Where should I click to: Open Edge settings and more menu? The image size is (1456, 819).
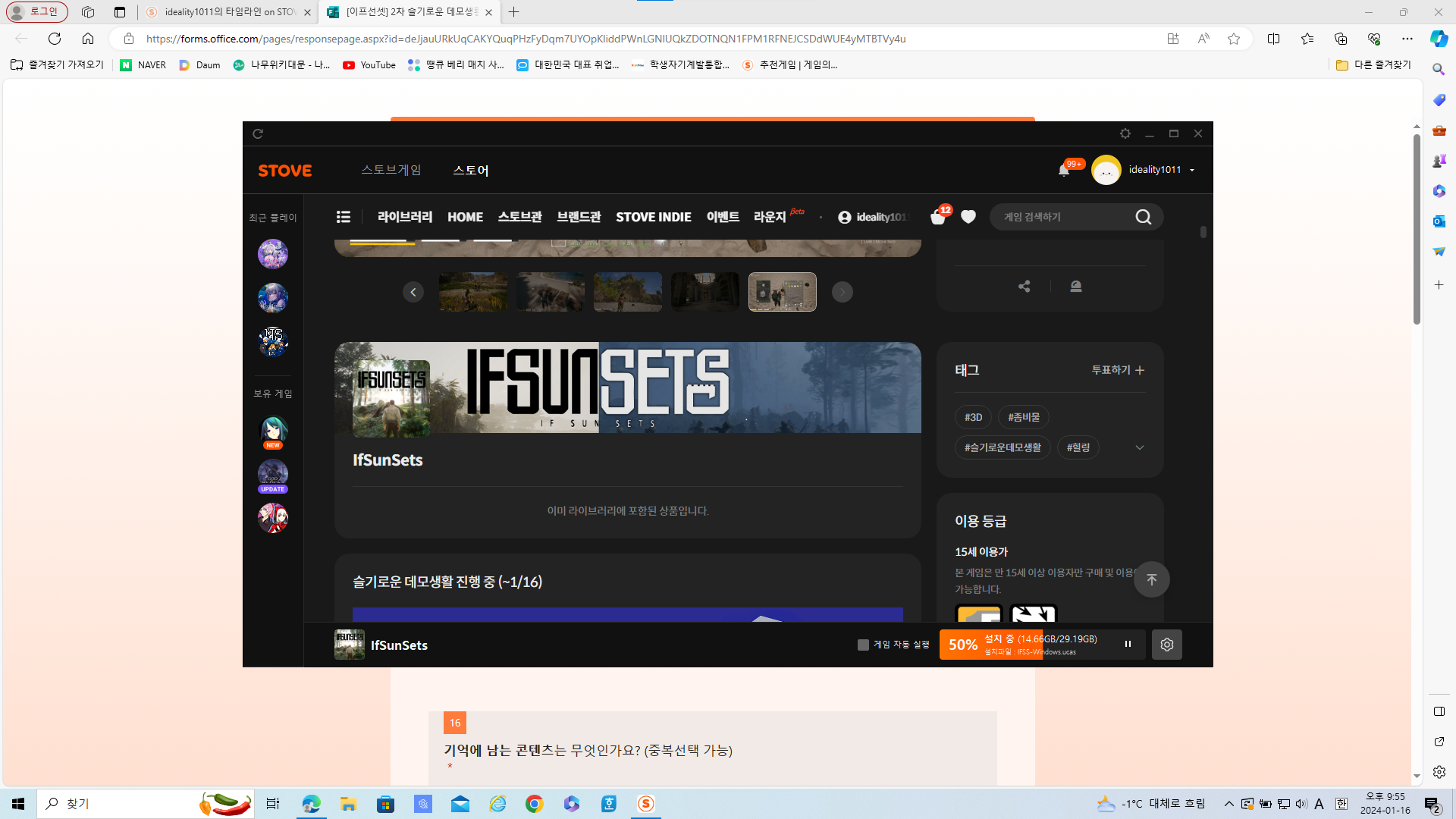[x=1407, y=39]
